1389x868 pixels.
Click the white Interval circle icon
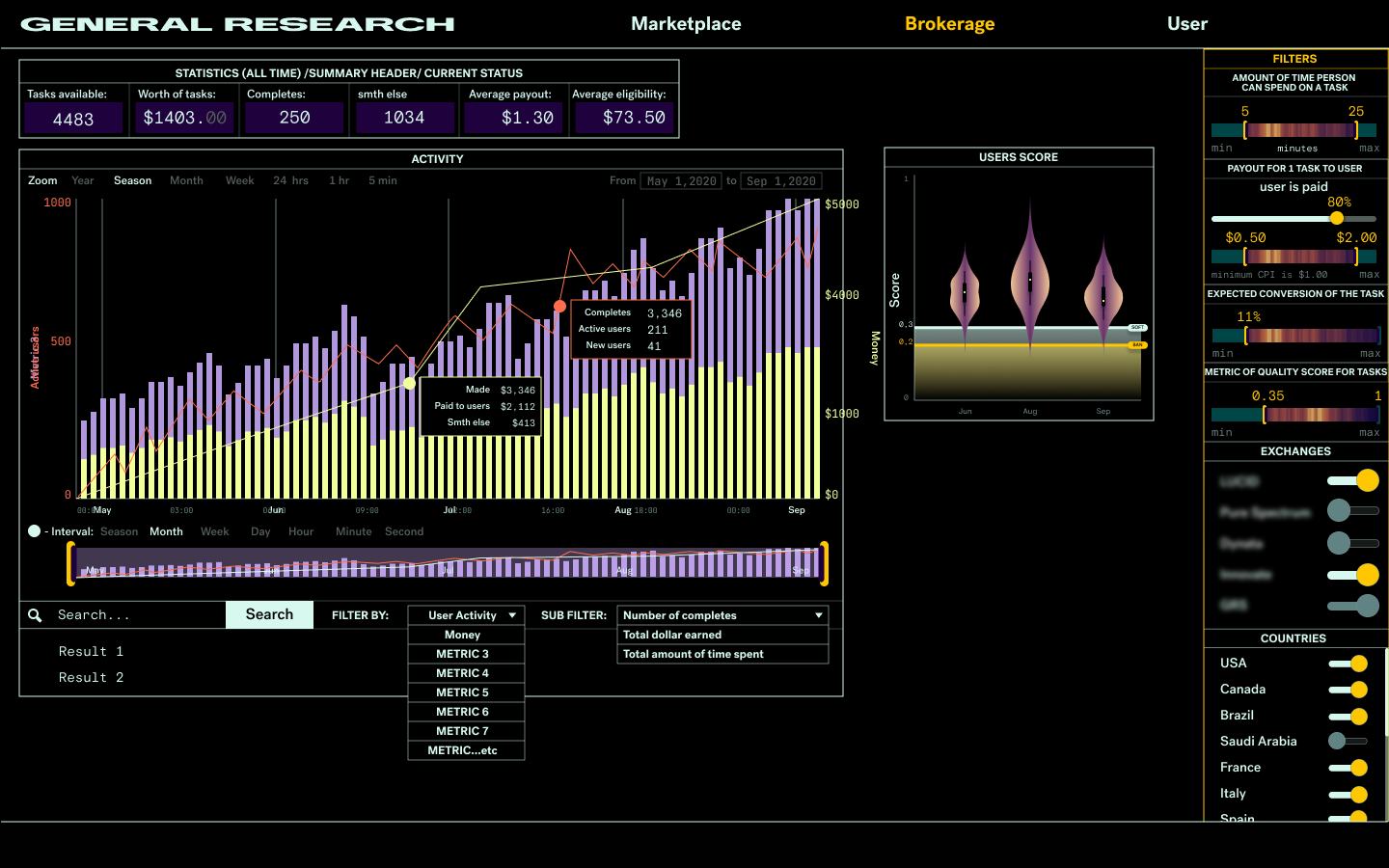pyautogui.click(x=35, y=531)
